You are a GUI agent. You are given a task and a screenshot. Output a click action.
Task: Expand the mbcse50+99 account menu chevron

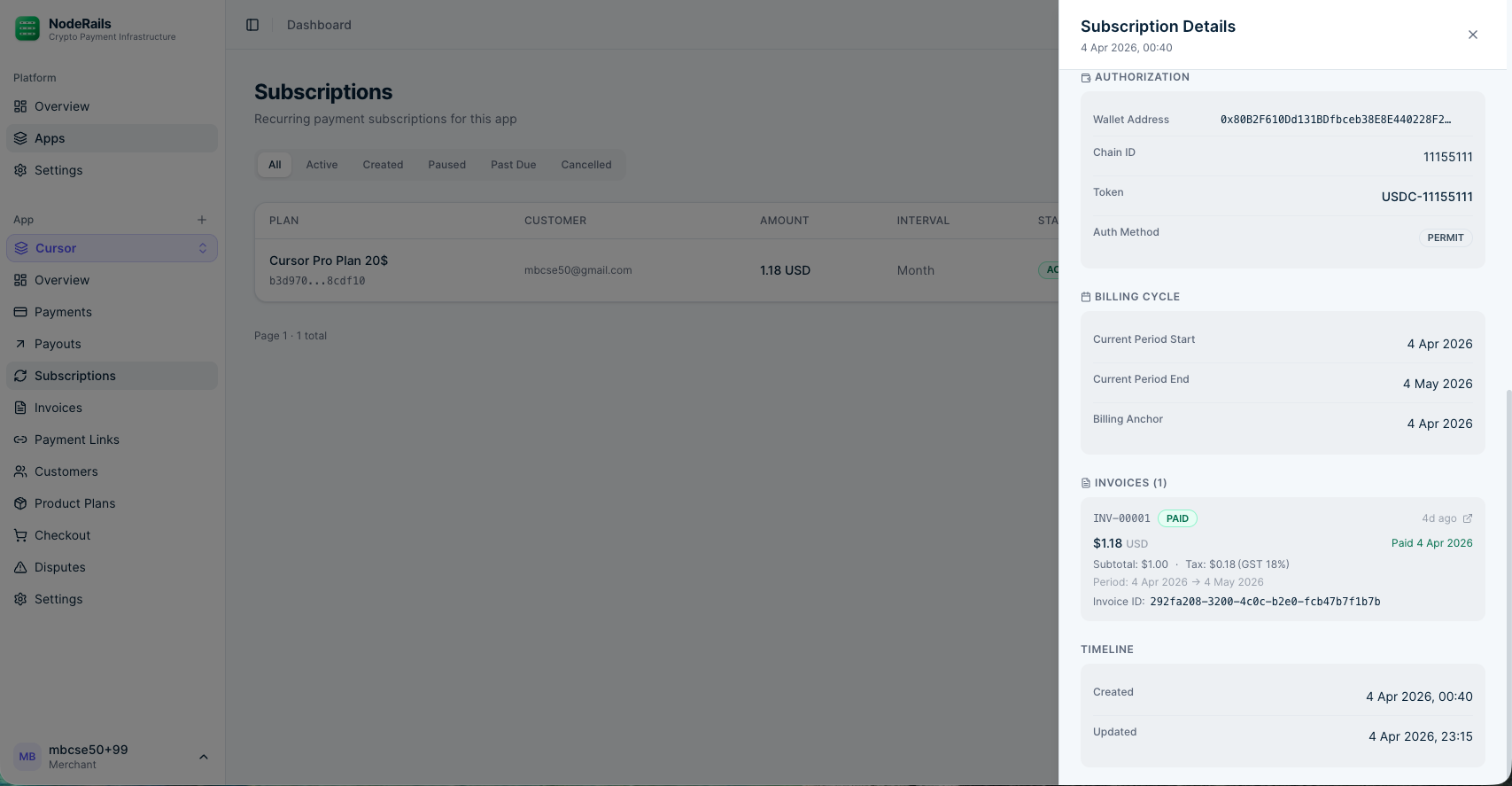coord(204,757)
